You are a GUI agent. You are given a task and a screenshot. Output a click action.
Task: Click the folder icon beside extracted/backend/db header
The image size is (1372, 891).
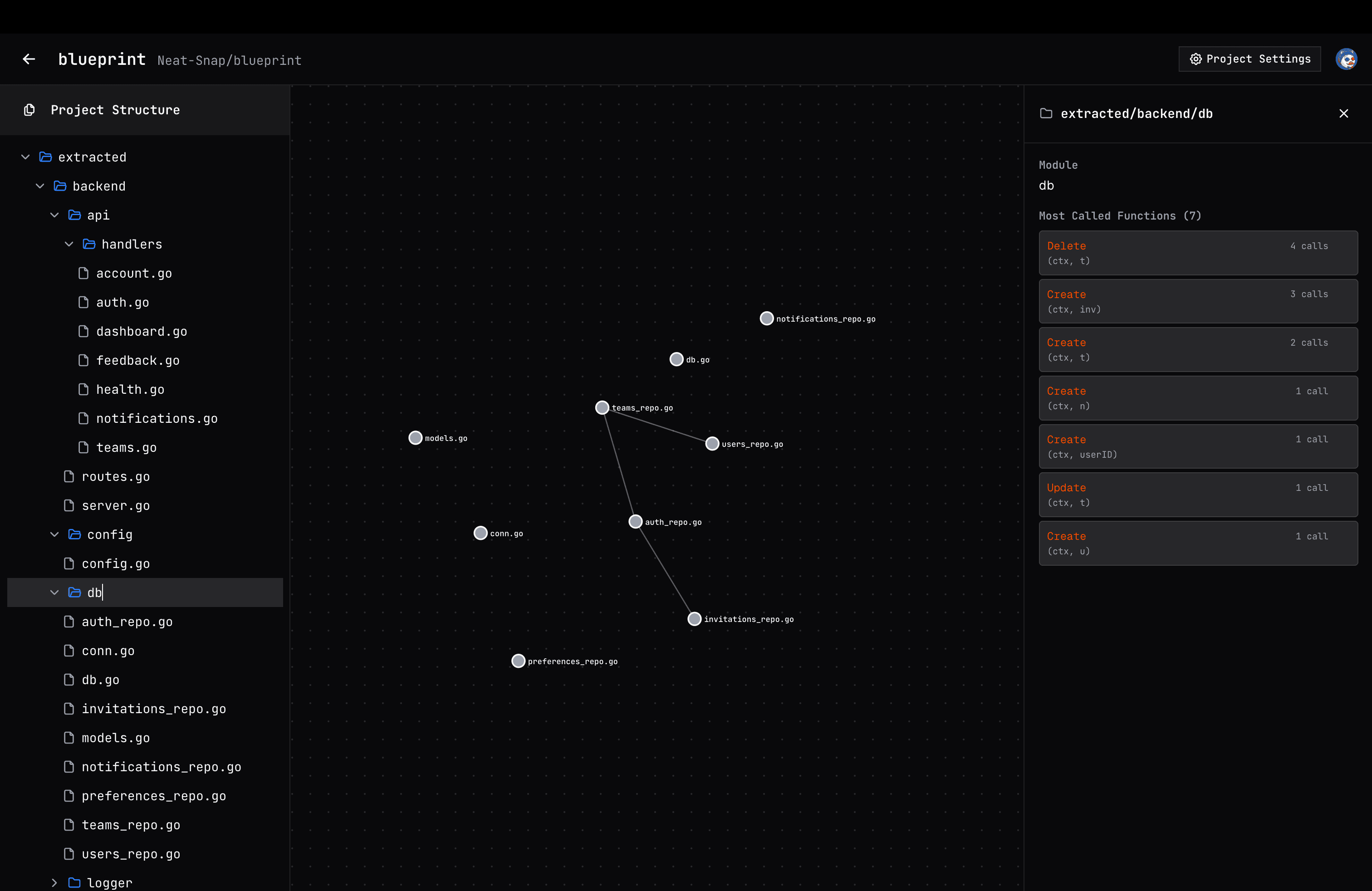click(1046, 113)
